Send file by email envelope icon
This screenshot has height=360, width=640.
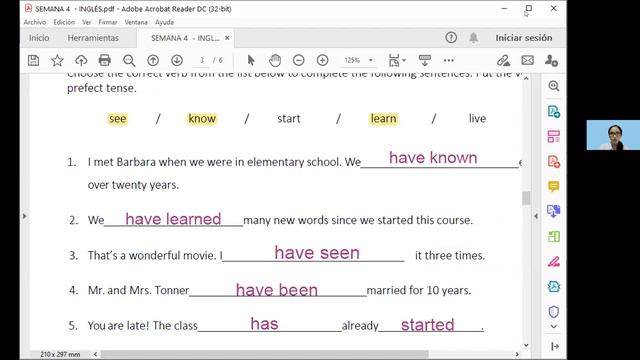527,60
